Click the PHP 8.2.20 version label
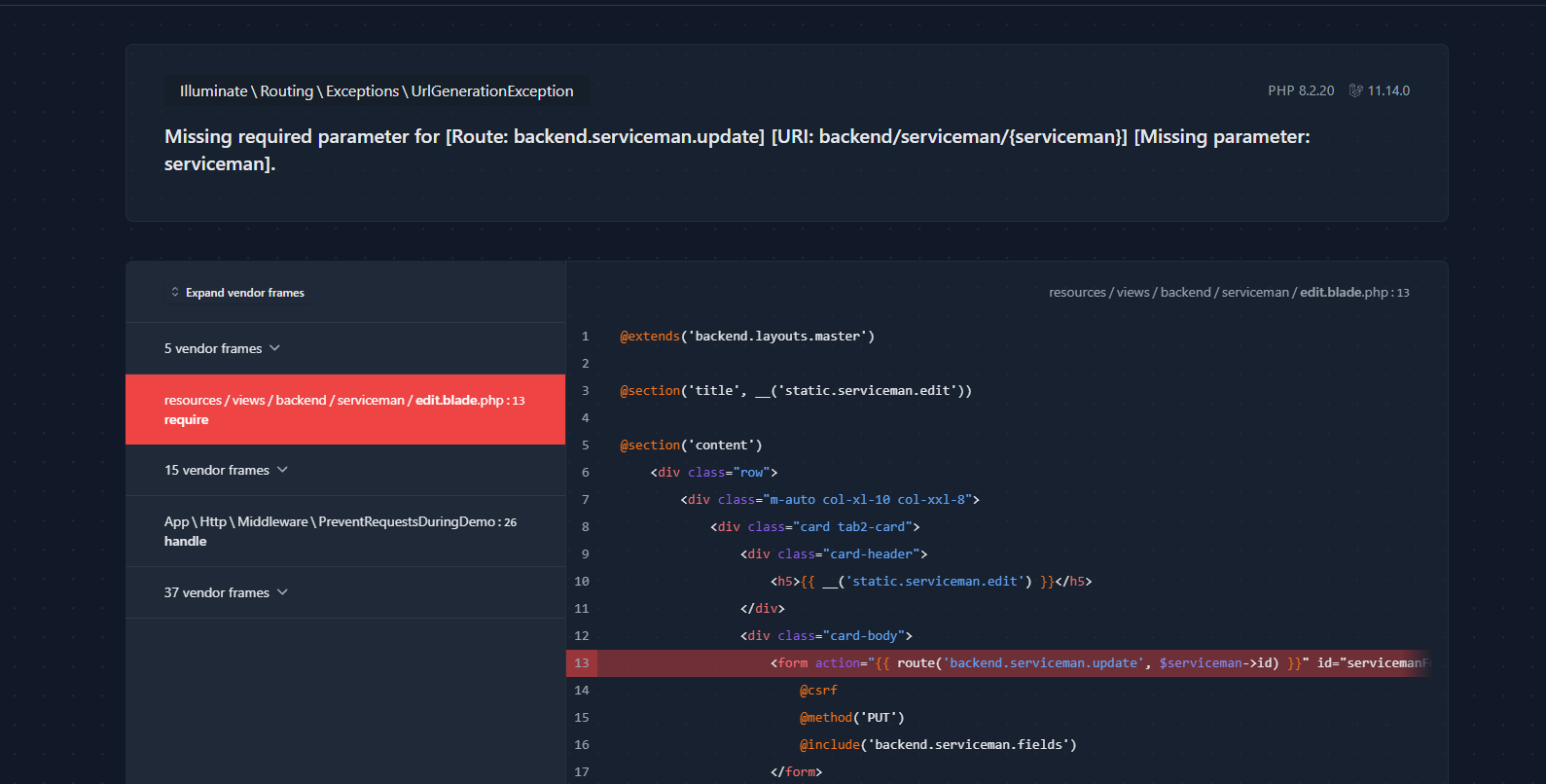Screen dimensions: 1546x784 [x=1301, y=90]
